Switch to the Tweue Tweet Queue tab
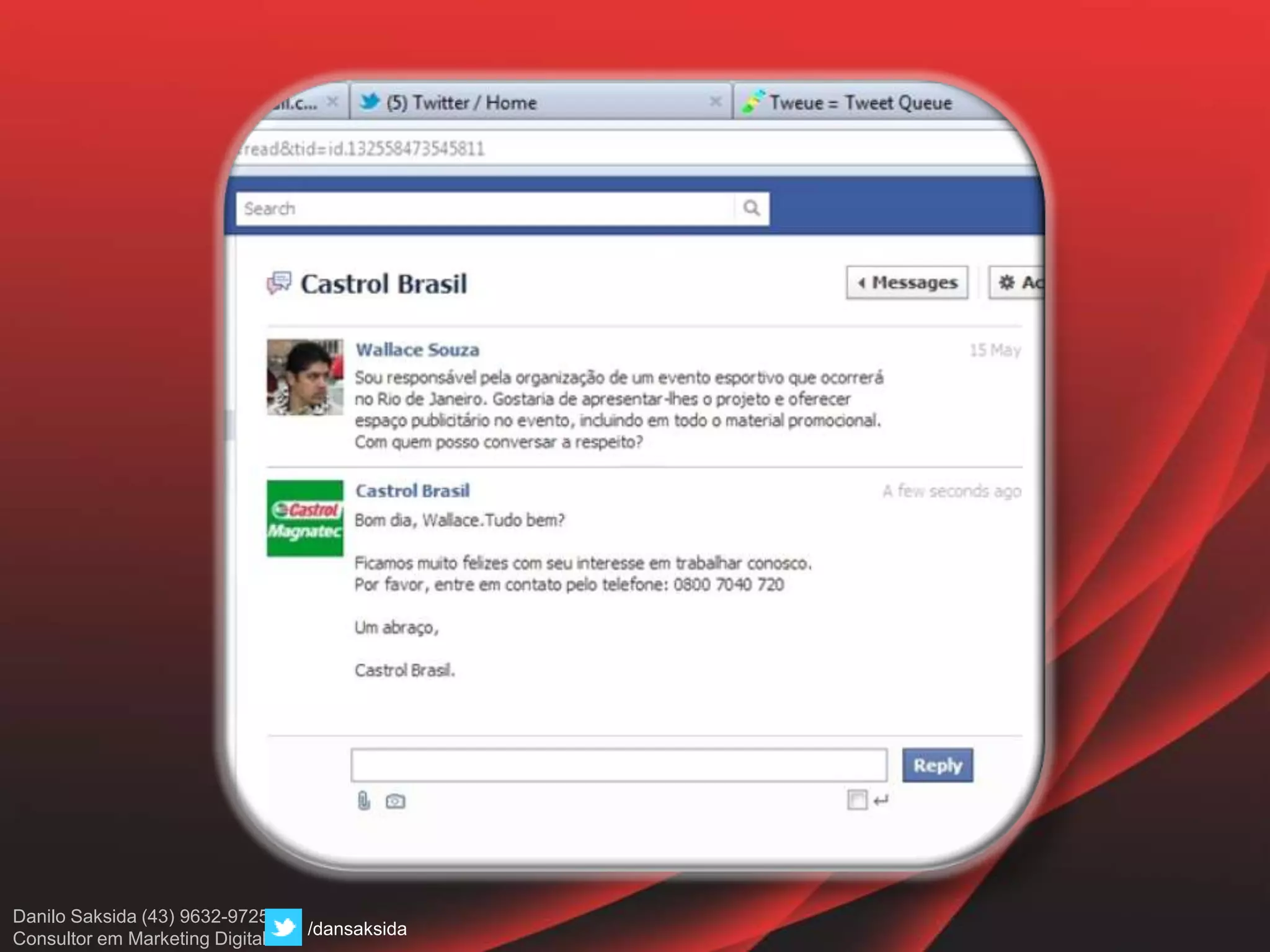Image resolution: width=1270 pixels, height=952 pixels. pyautogui.click(x=861, y=102)
